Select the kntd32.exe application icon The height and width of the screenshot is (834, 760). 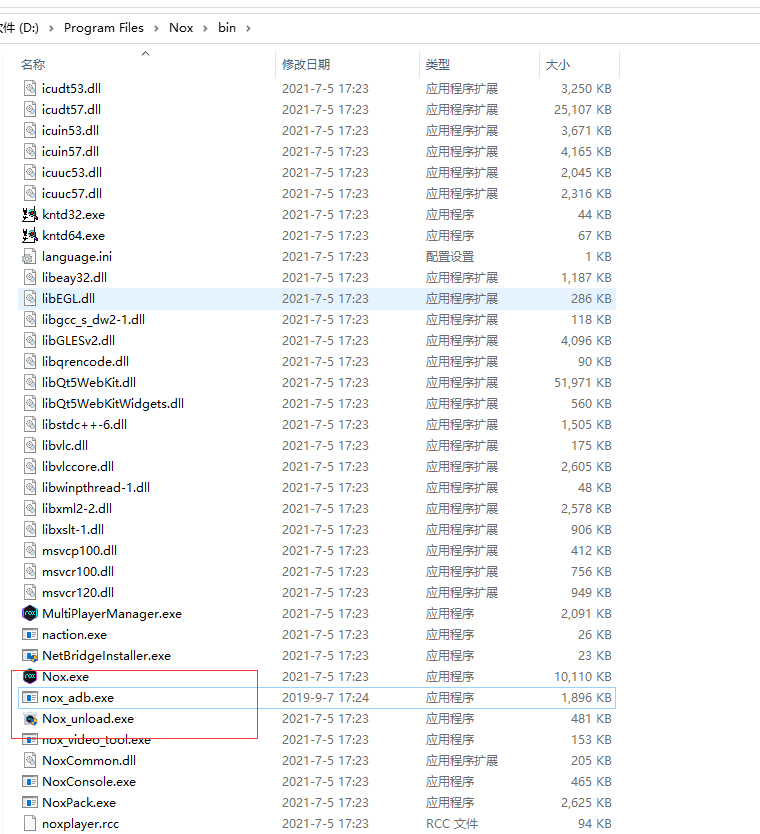tap(30, 214)
